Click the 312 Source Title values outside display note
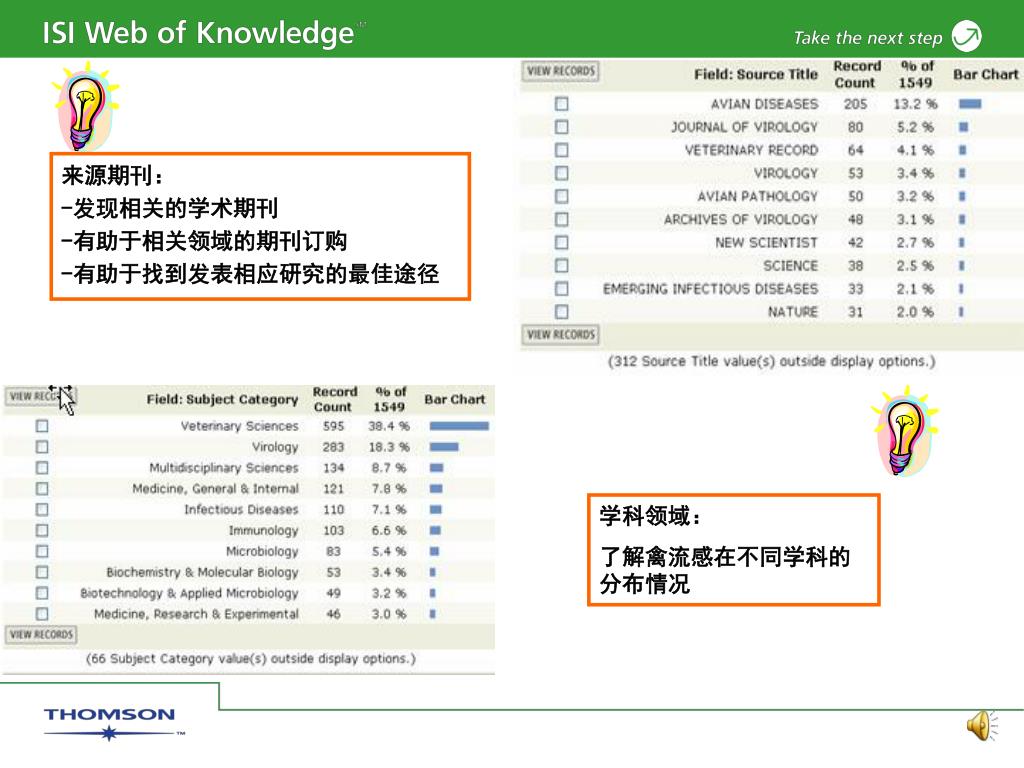 771,361
